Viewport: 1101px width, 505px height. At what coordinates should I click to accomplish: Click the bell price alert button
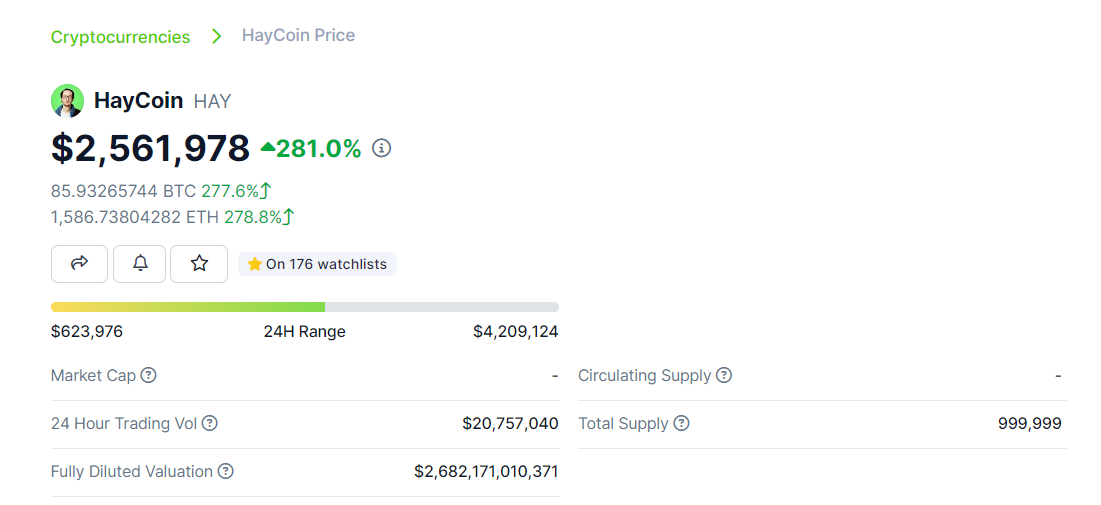[140, 264]
